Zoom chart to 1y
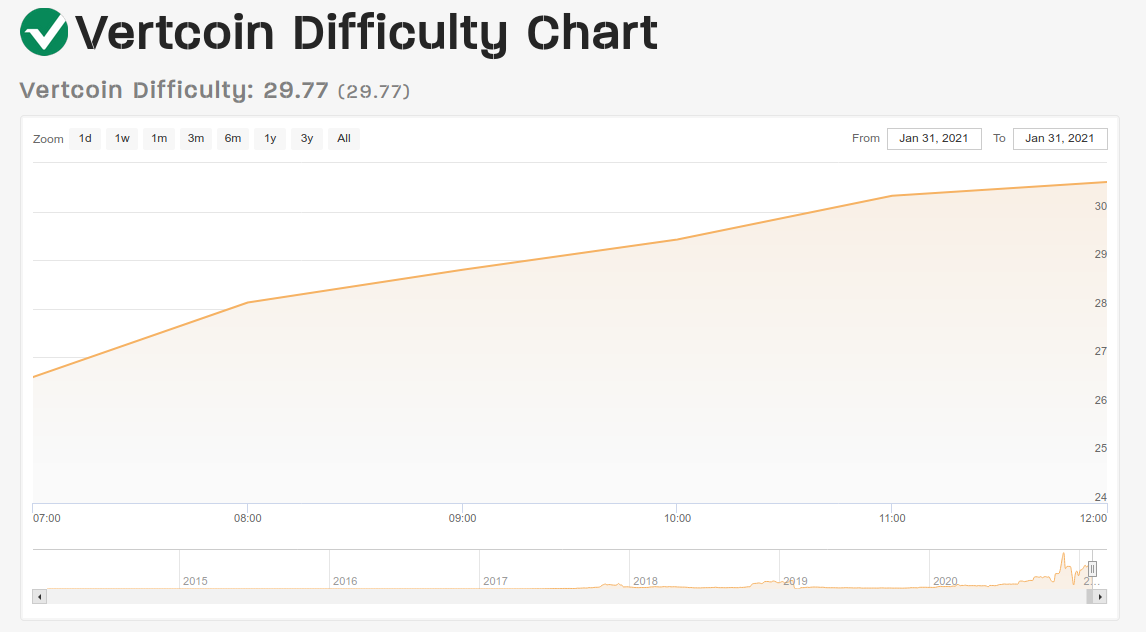The width and height of the screenshot is (1146, 632). tap(270, 138)
